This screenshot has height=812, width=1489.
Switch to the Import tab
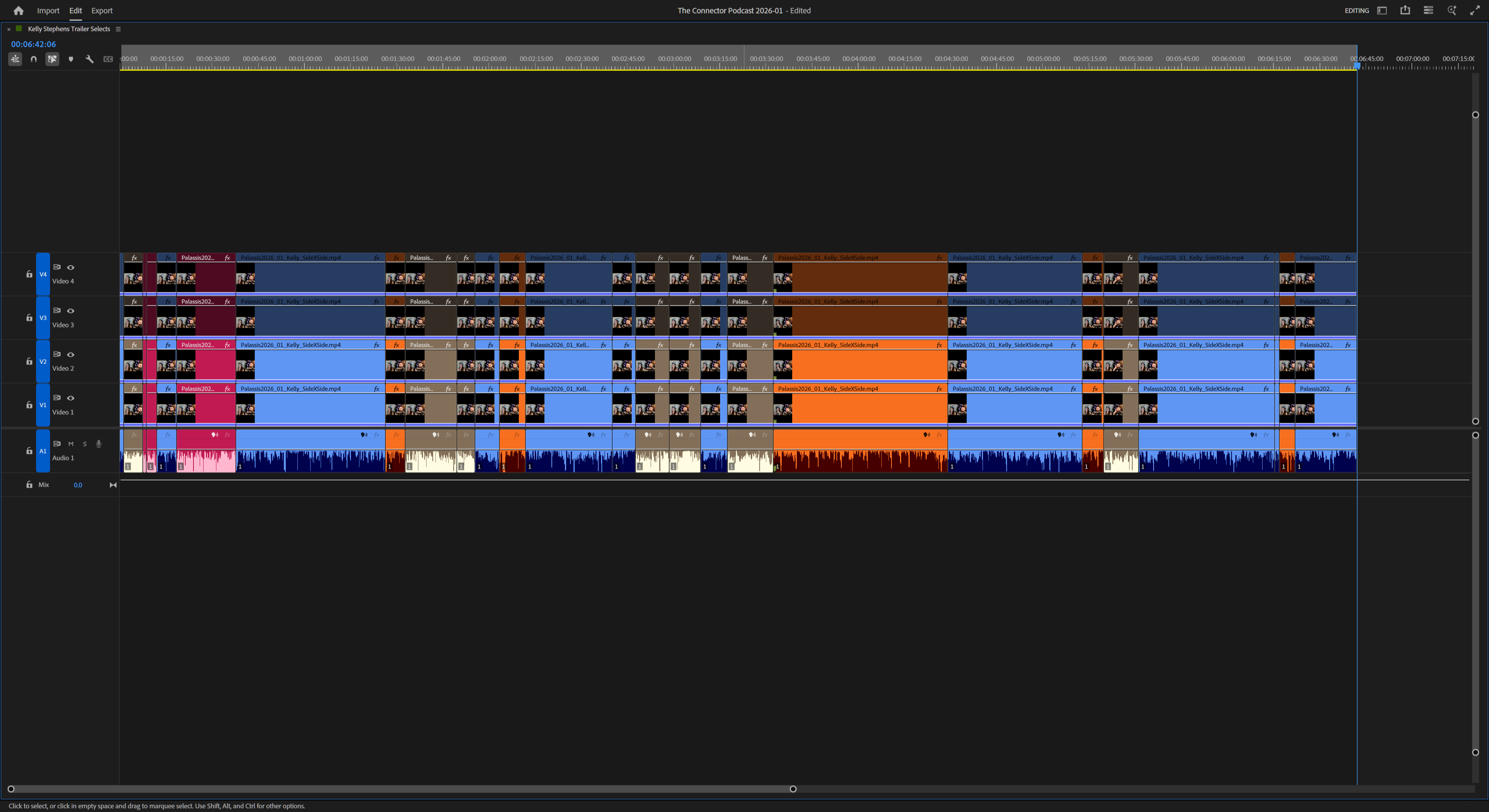point(48,10)
